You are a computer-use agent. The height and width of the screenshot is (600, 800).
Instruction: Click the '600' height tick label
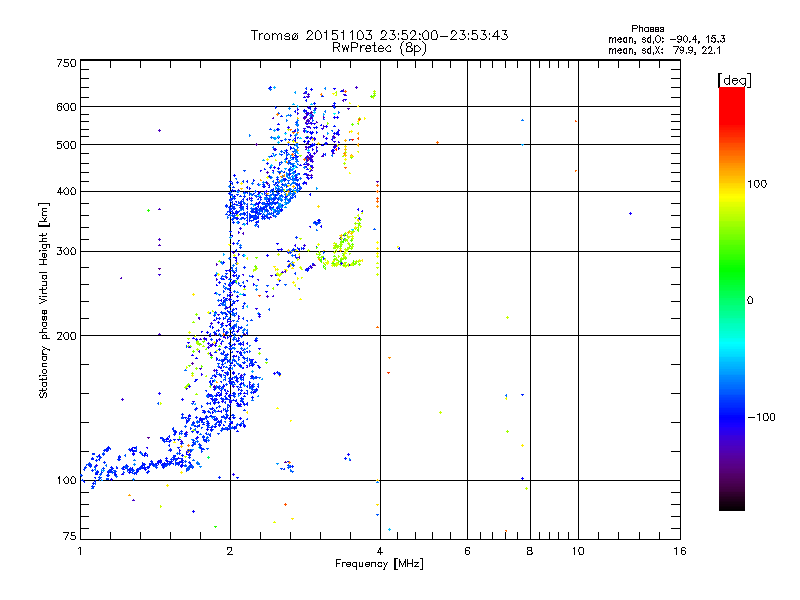point(66,107)
